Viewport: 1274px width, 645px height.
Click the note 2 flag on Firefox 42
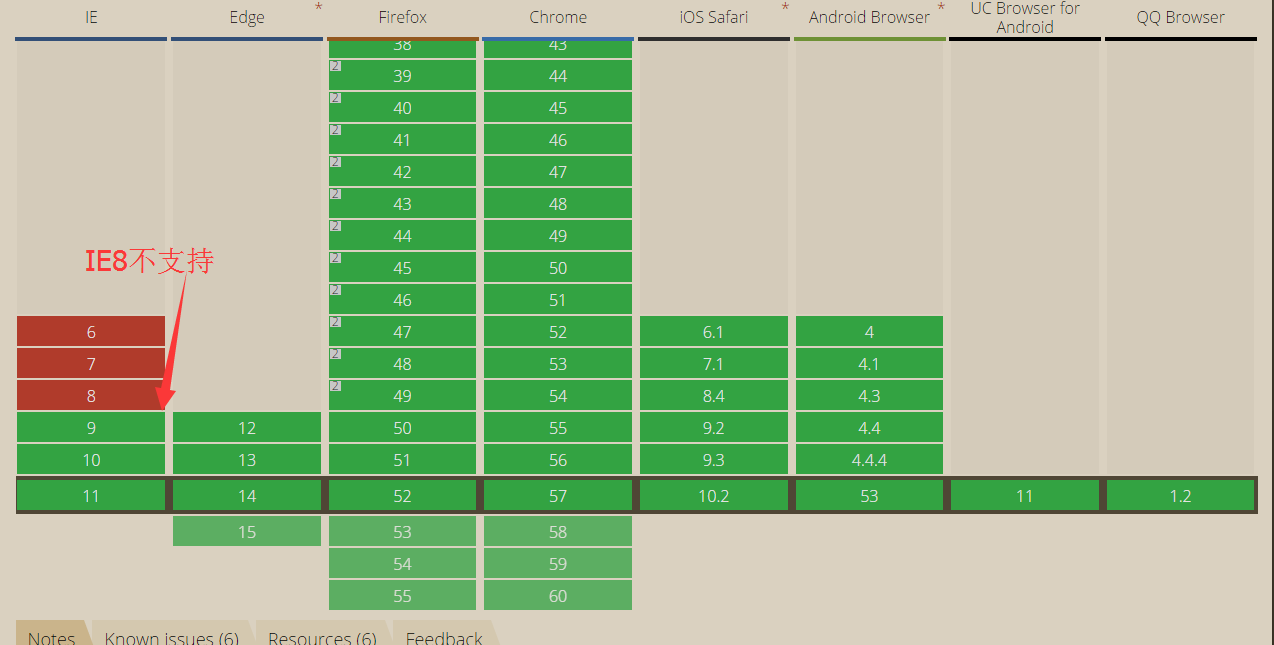point(335,162)
